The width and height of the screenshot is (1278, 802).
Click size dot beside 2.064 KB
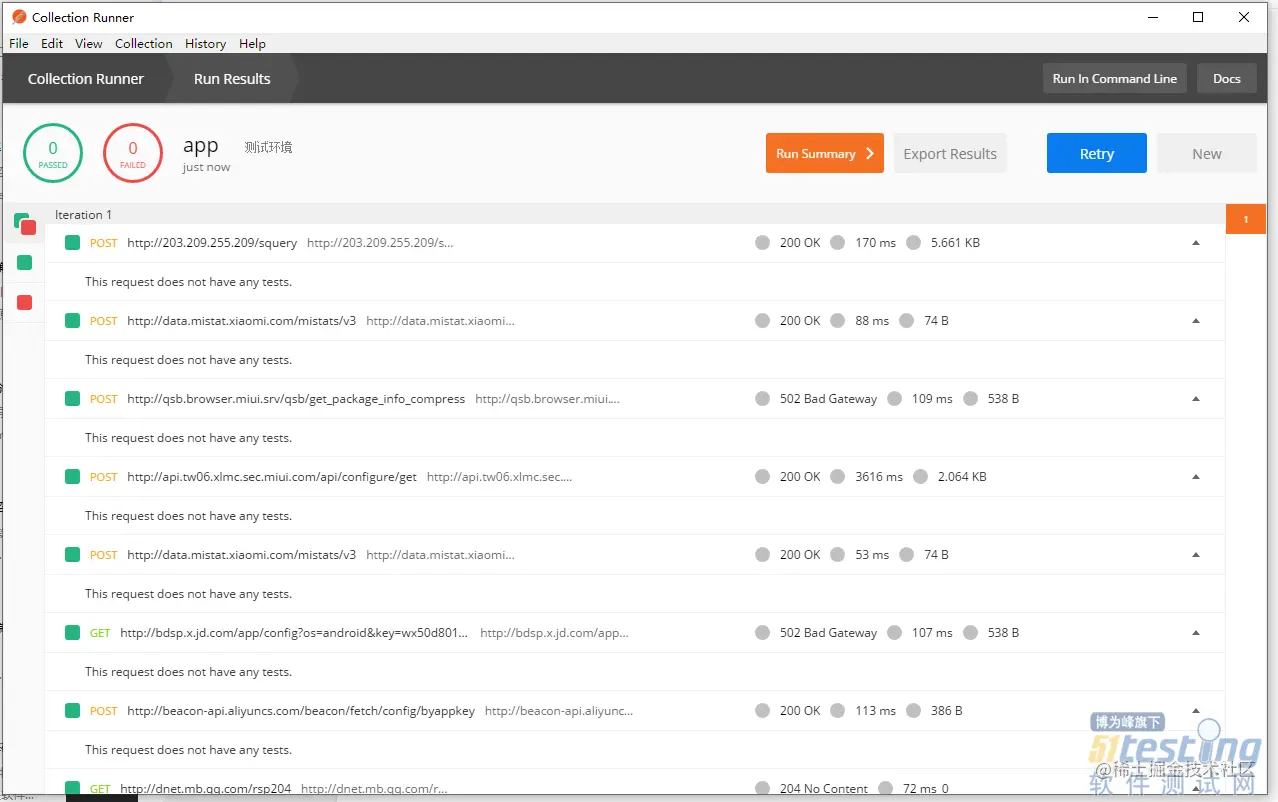(920, 477)
